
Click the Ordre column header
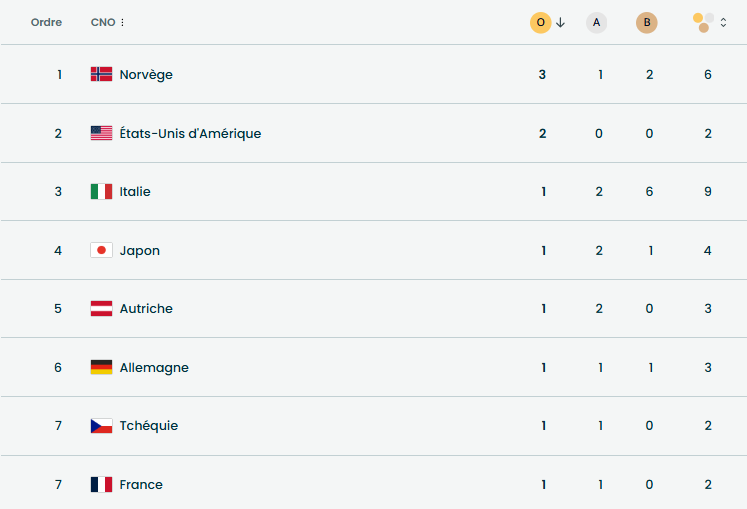tap(46, 23)
